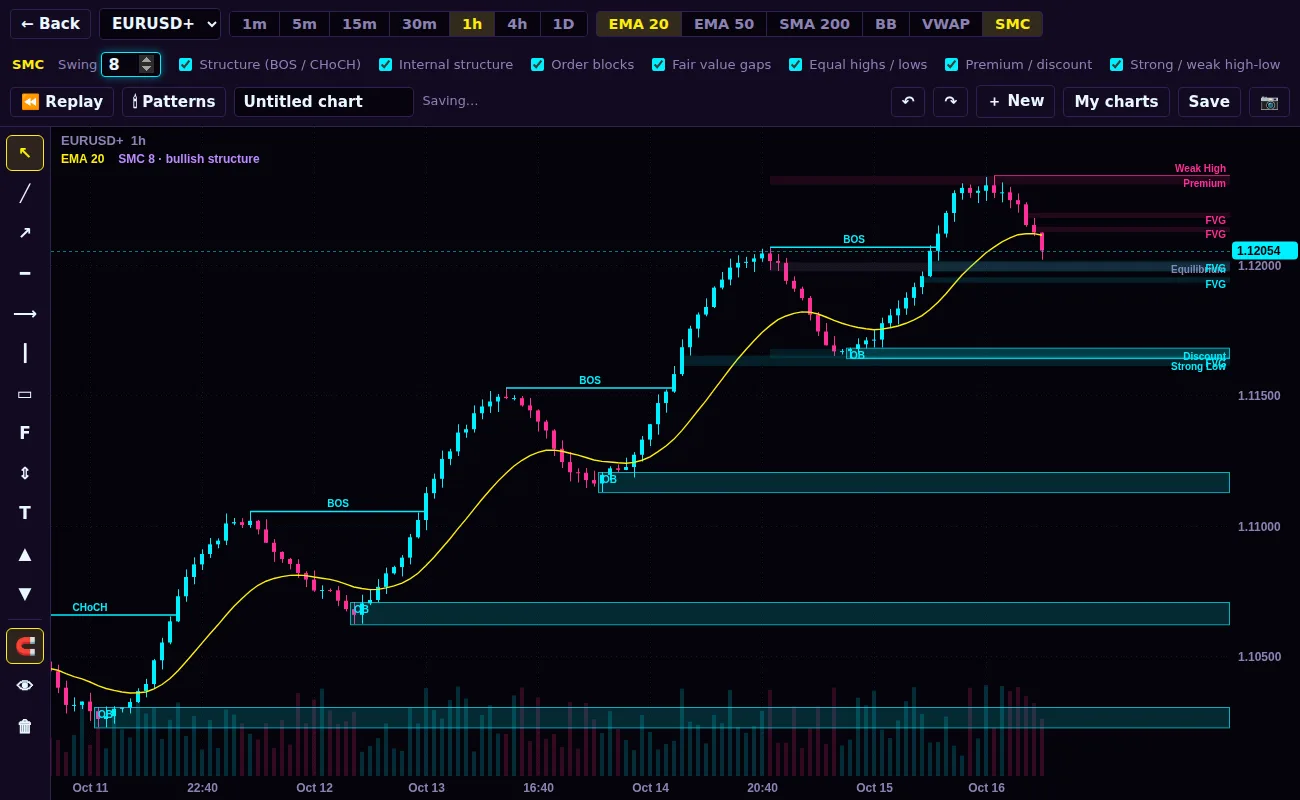Select the cursor pointer tool
Screen dimensions: 1300x800
click(x=25, y=153)
